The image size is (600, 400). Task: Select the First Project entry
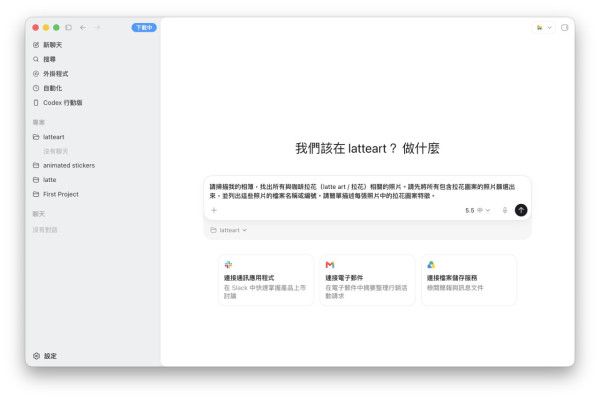tap(61, 194)
